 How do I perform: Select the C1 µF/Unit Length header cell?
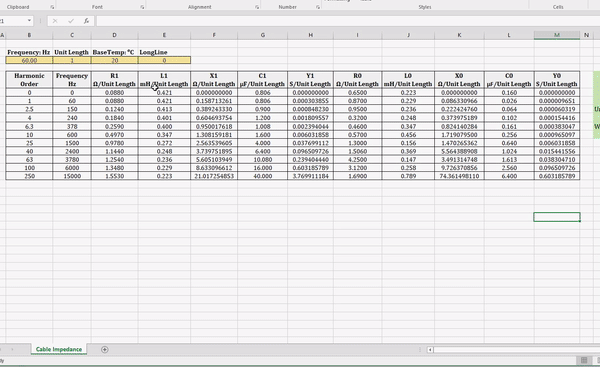(262, 80)
